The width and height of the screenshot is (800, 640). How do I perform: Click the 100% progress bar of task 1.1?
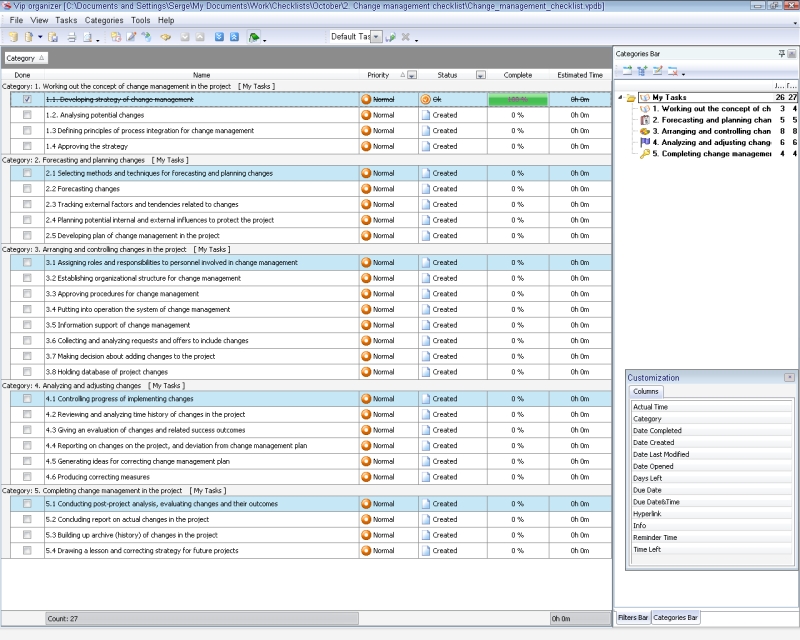(518, 100)
